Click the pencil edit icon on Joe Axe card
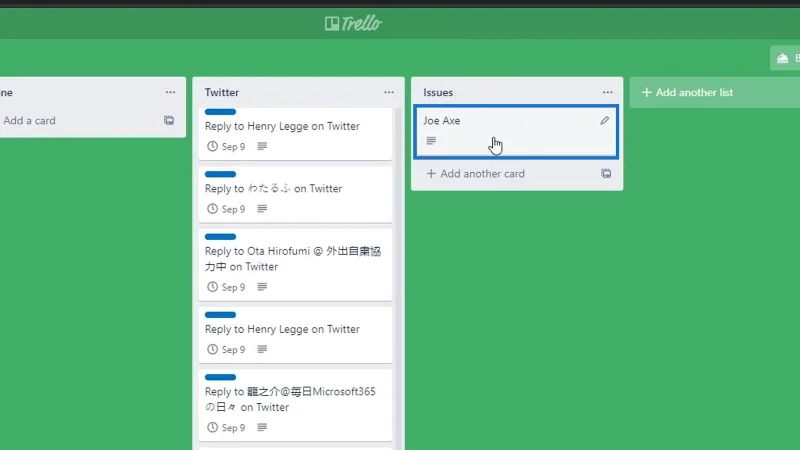 point(605,120)
